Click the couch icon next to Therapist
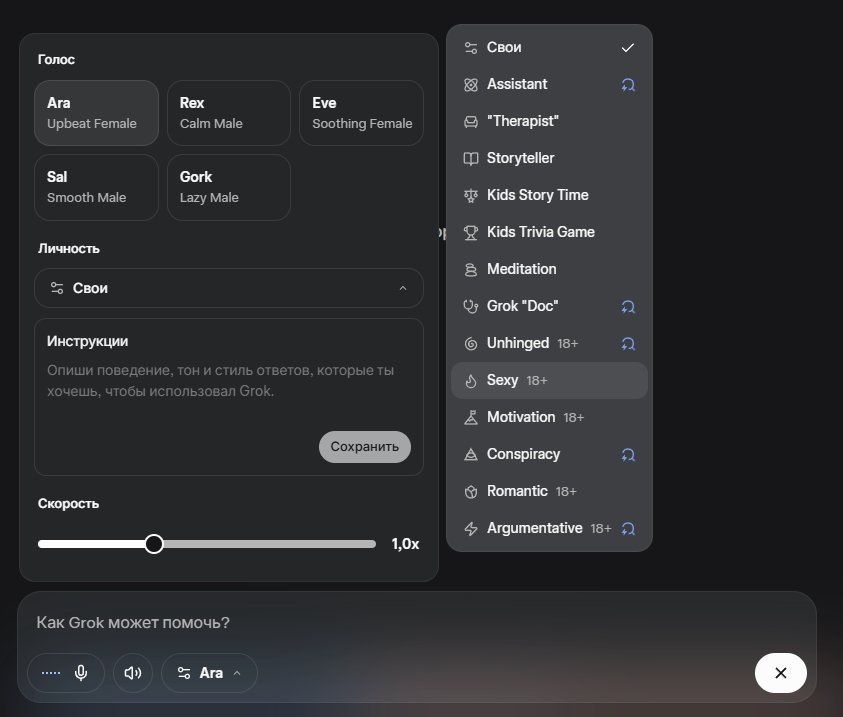843x717 pixels. (470, 122)
